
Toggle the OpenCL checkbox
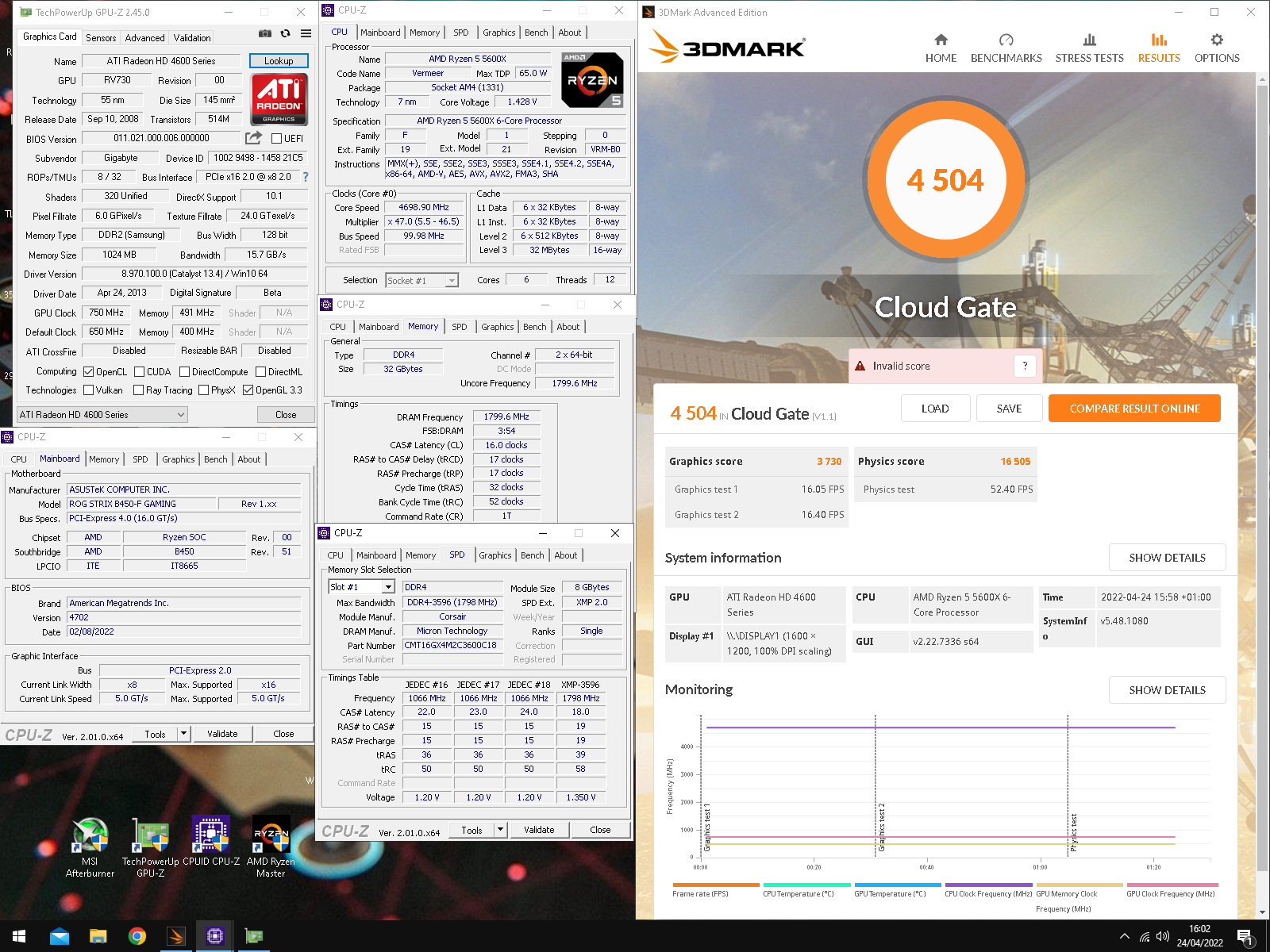point(88,371)
